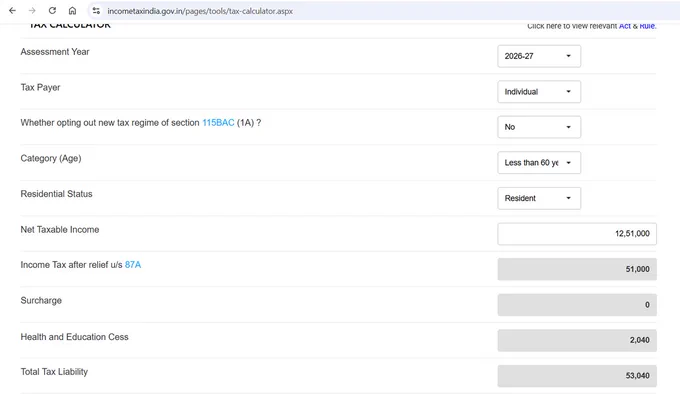Click the 'Surcharge' label
Viewport: 680px width, 394px height.
click(x=41, y=300)
